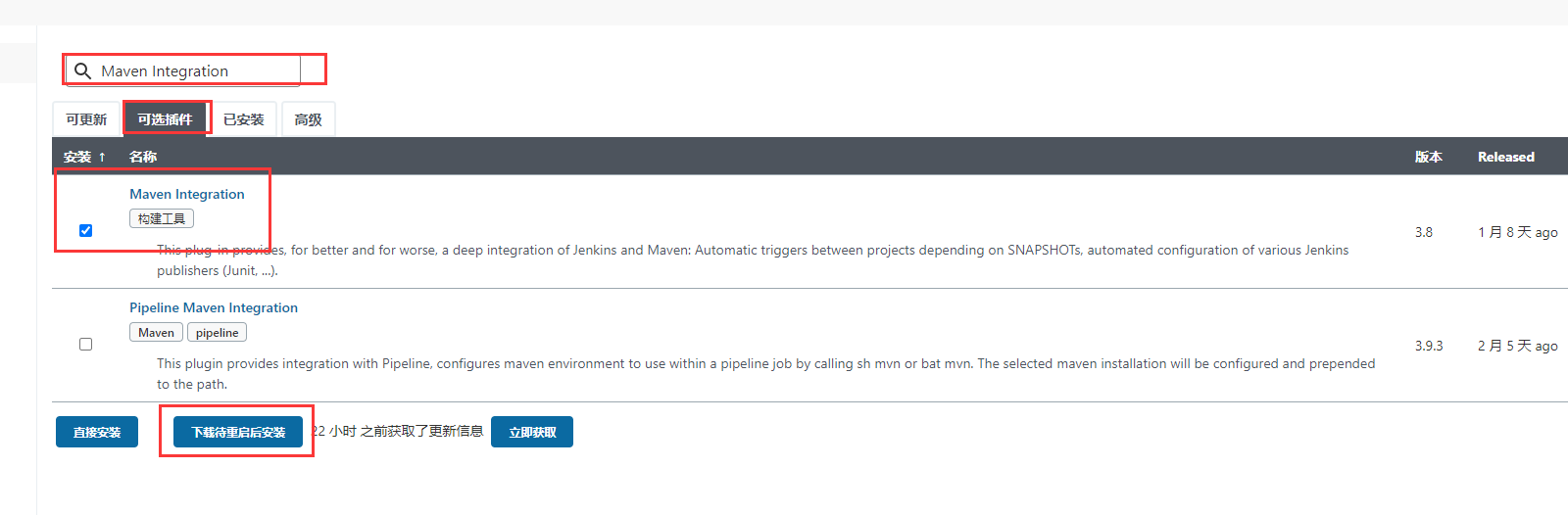Image resolution: width=1568 pixels, height=515 pixels.
Task: Uncheck the Maven Integration plugin checkbox
Action: tap(85, 231)
